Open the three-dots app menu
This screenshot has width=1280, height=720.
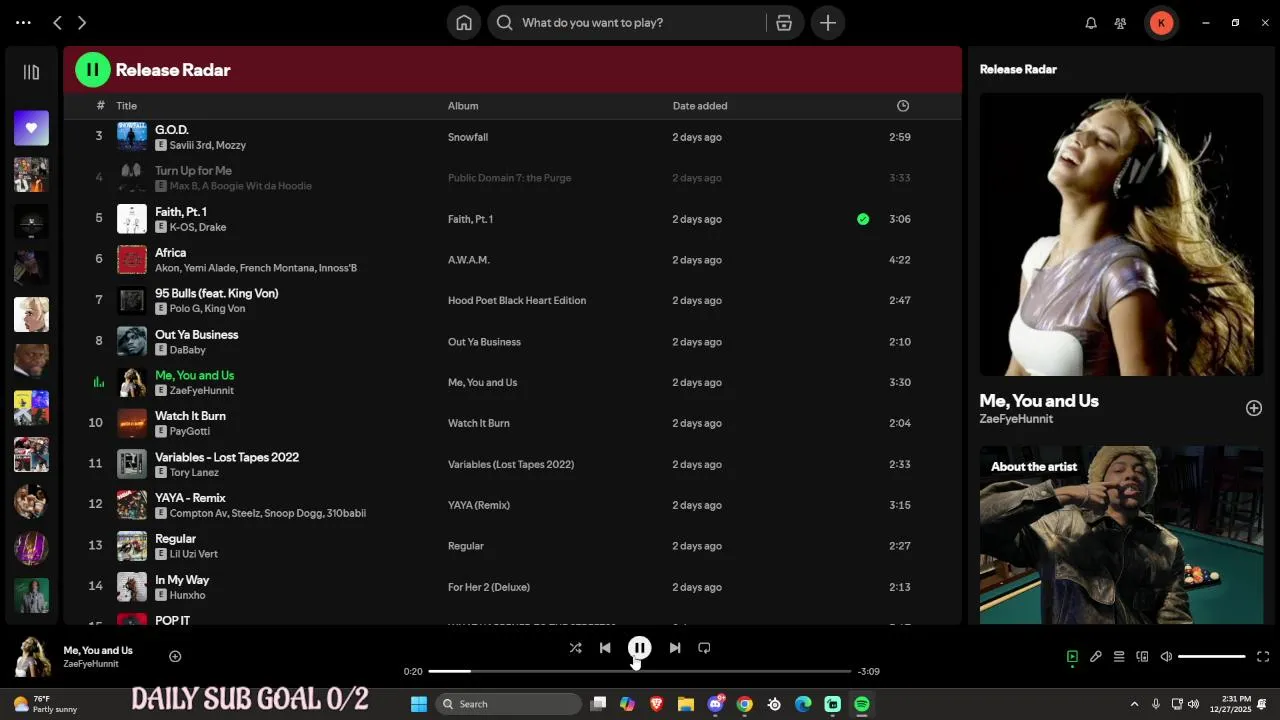click(x=23, y=23)
